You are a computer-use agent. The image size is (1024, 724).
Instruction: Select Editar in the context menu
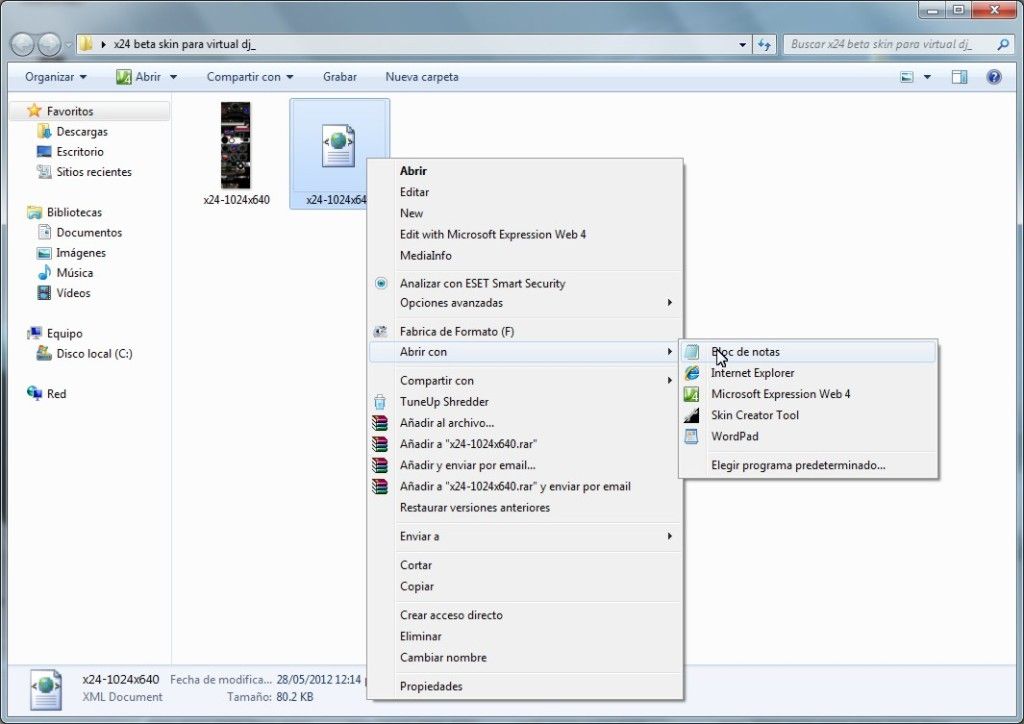click(x=415, y=192)
